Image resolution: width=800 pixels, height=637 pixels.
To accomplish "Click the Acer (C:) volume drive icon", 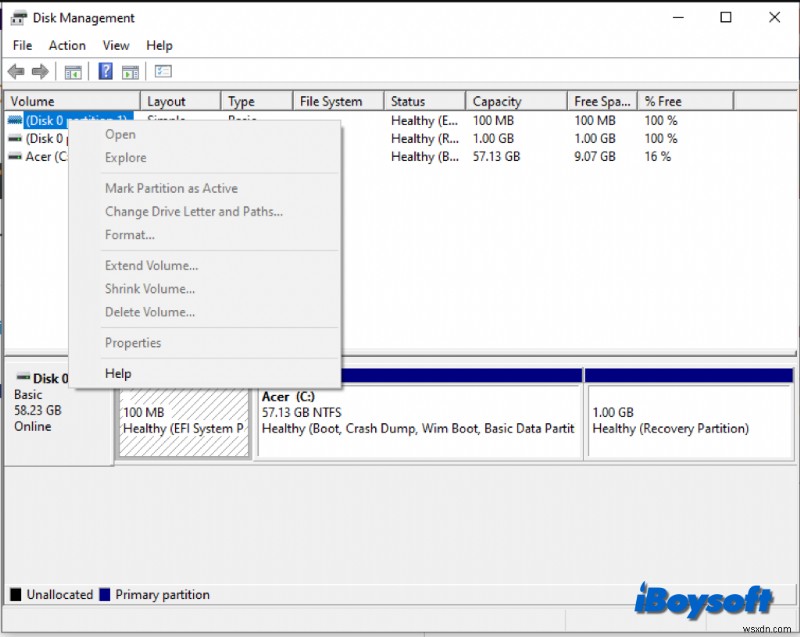I will [x=15, y=156].
